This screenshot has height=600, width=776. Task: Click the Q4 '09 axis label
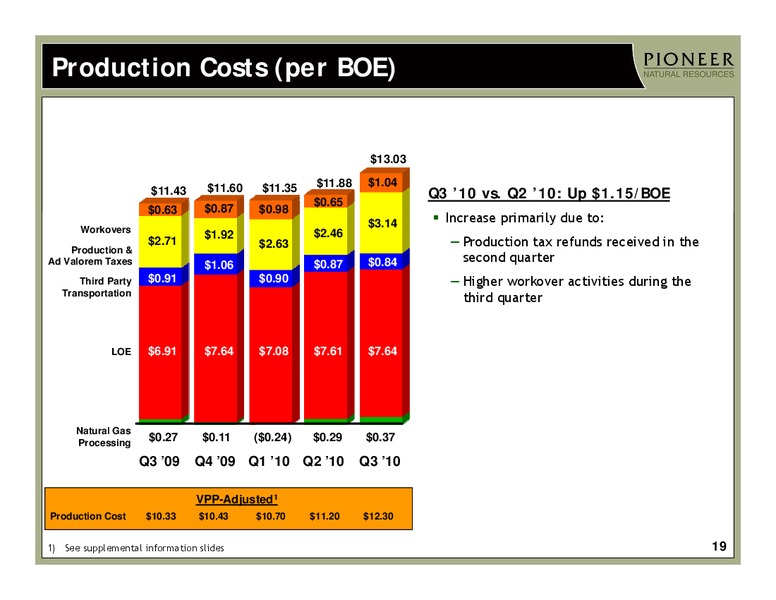tap(215, 461)
